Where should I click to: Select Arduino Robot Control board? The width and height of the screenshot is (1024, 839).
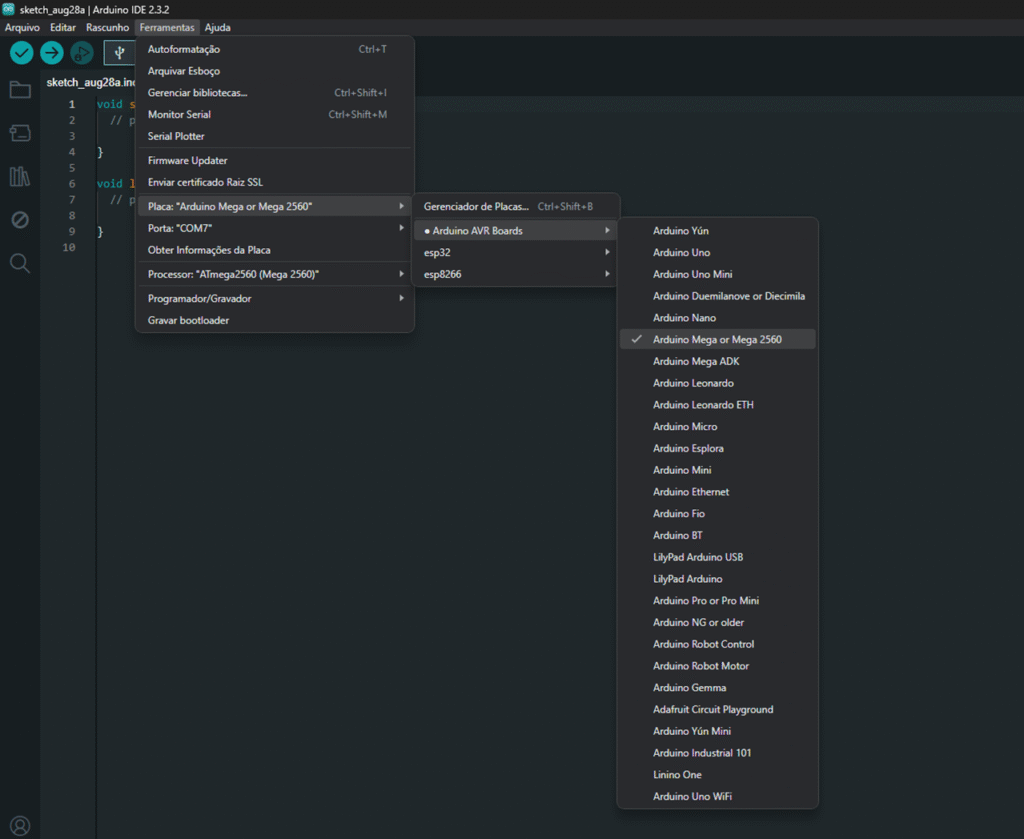pos(718,644)
